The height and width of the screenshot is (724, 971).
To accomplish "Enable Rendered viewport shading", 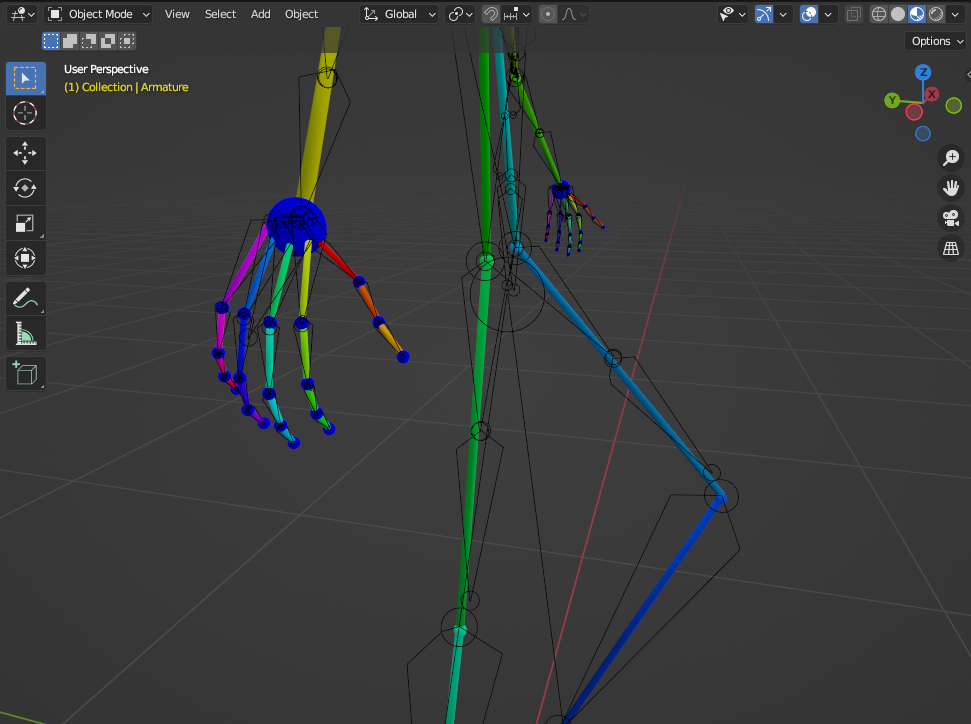I will pos(937,14).
